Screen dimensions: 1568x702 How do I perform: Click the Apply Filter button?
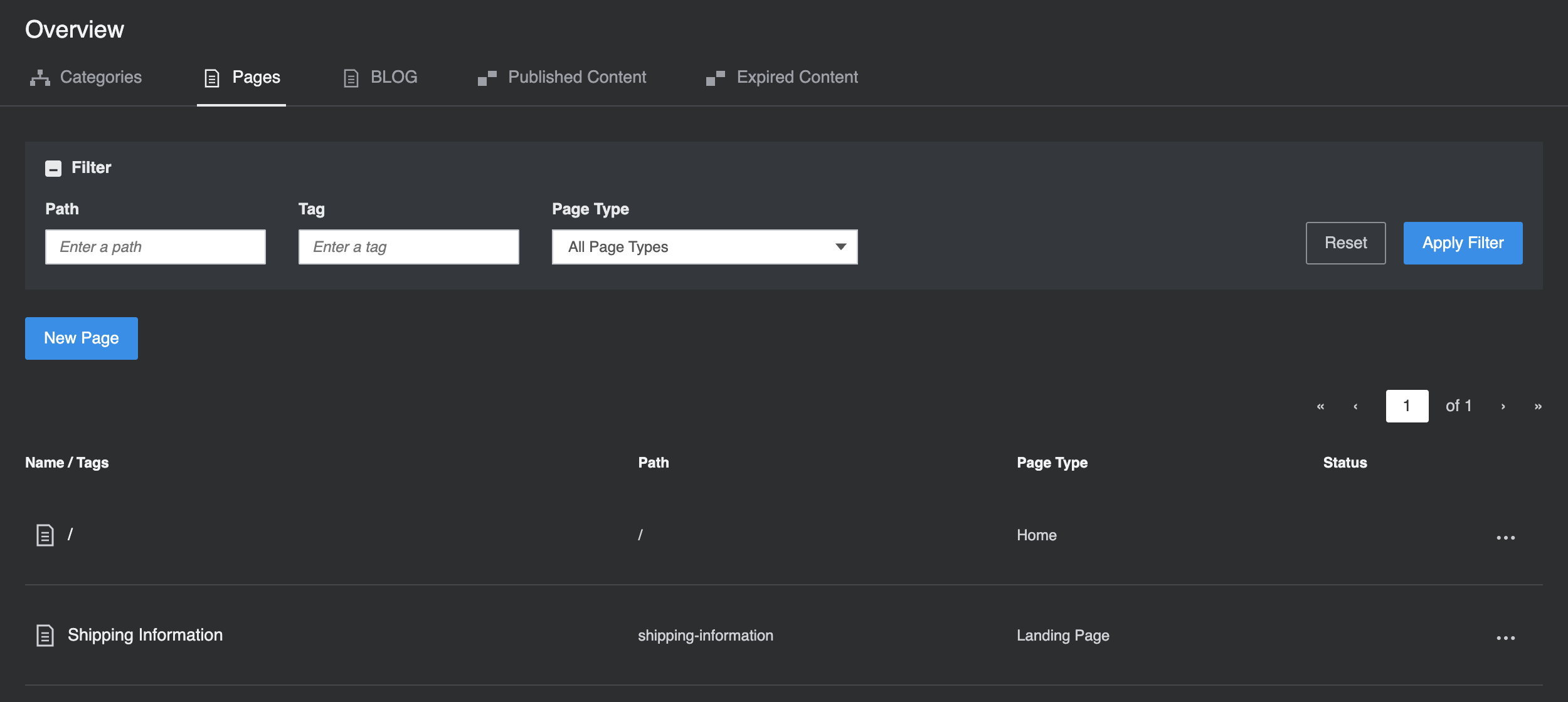(x=1463, y=243)
